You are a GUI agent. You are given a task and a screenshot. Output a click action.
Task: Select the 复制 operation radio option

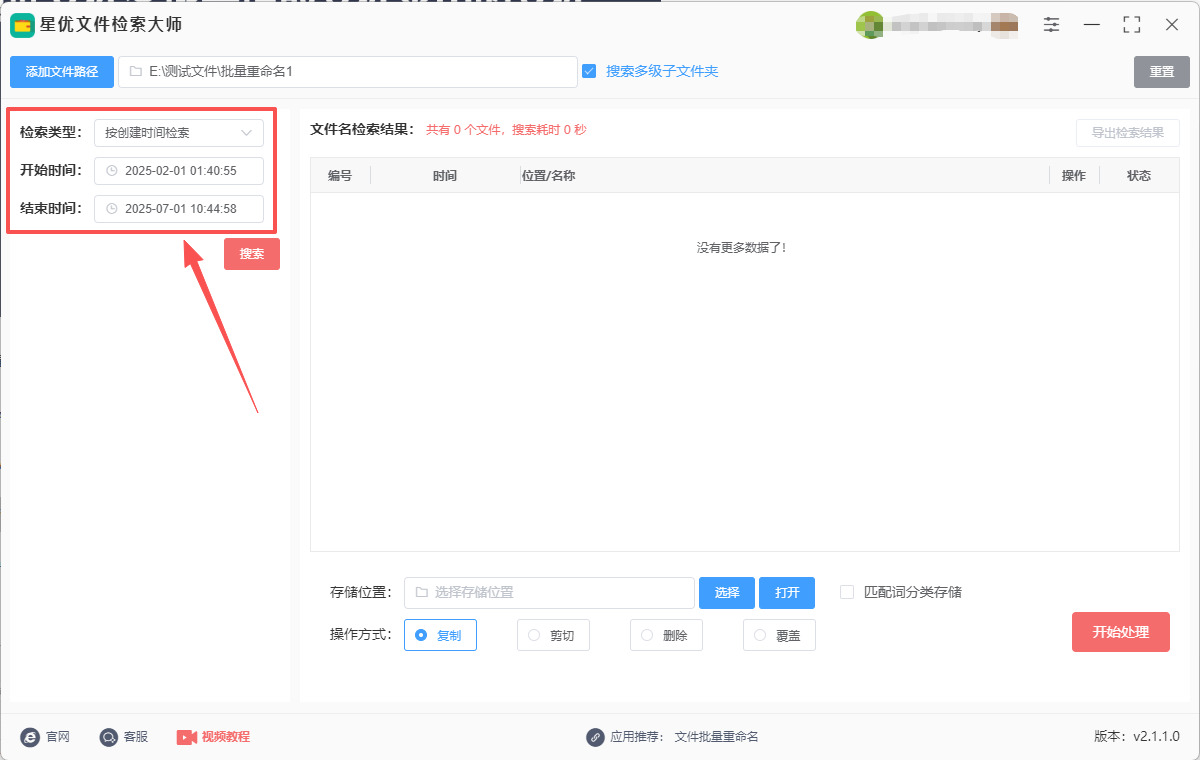pos(440,635)
